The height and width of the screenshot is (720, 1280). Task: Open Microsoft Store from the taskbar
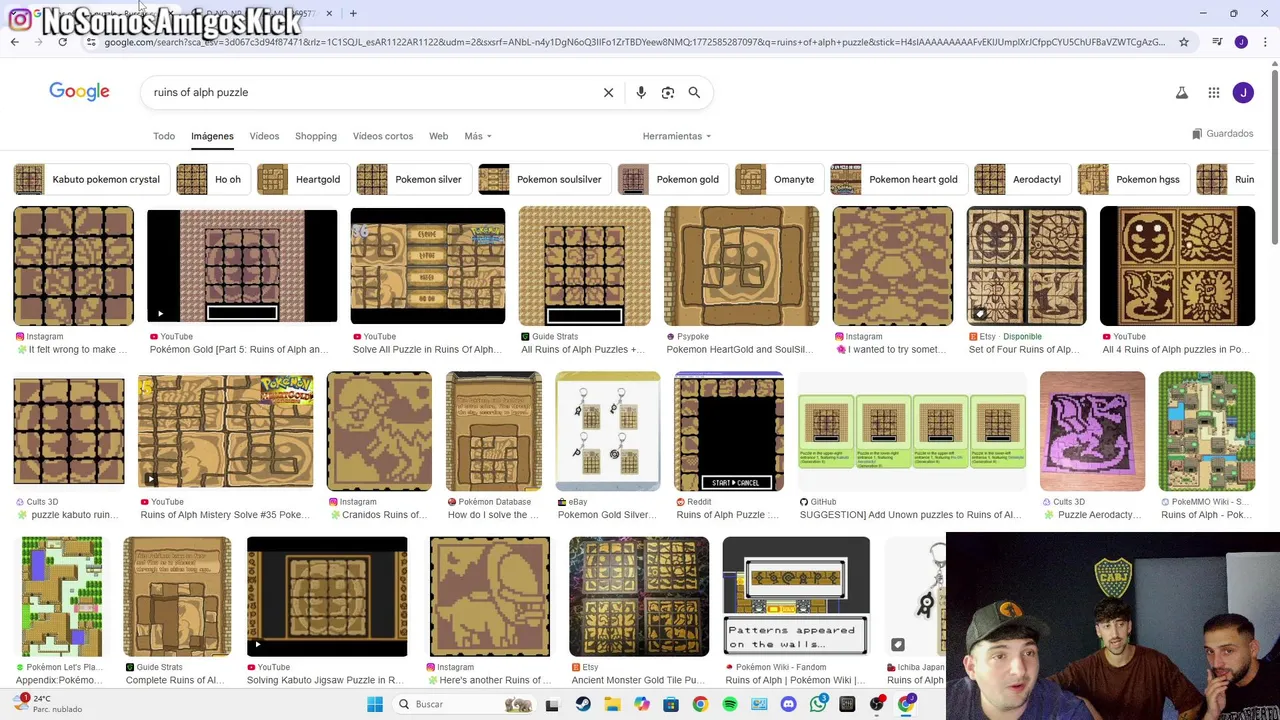click(671, 704)
